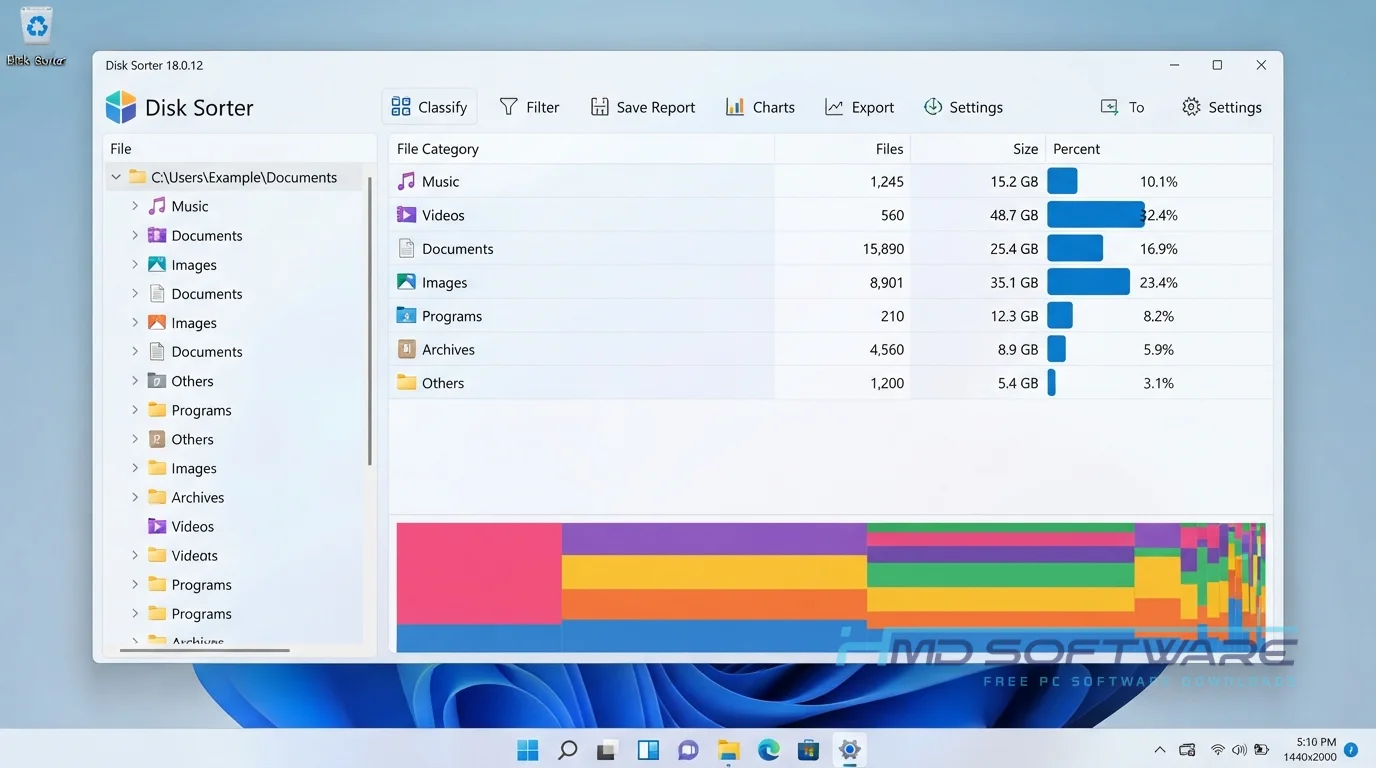
Task: Select the 8.2% percent value
Action: [x=1158, y=316]
